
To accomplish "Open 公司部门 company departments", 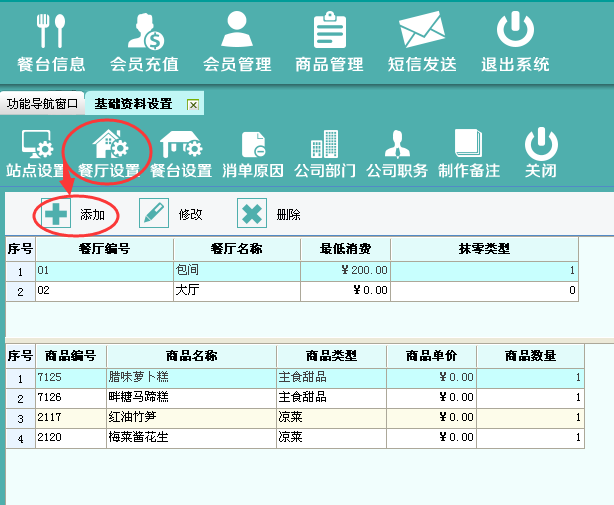I will tap(325, 153).
